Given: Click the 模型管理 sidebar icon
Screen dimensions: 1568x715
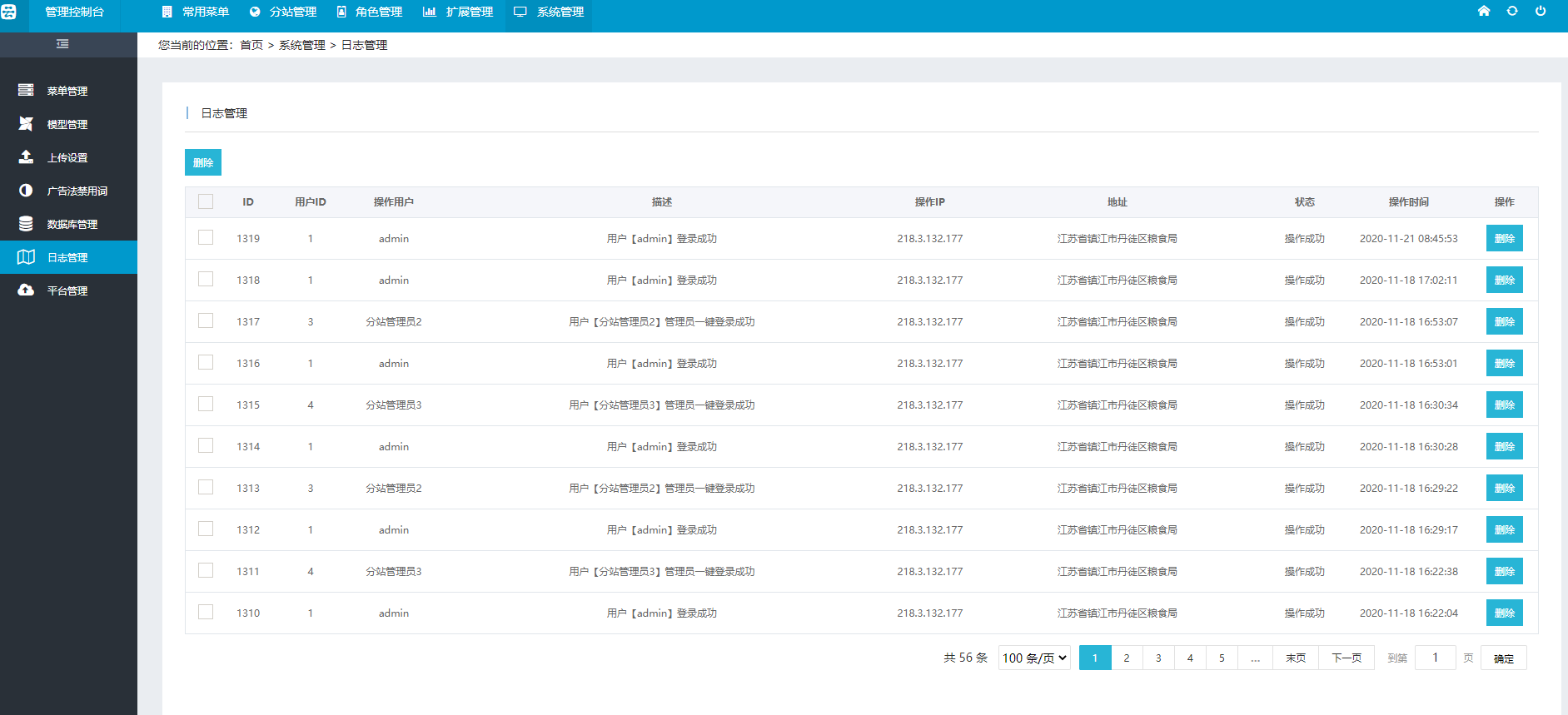Looking at the screenshot, I should pyautogui.click(x=26, y=123).
